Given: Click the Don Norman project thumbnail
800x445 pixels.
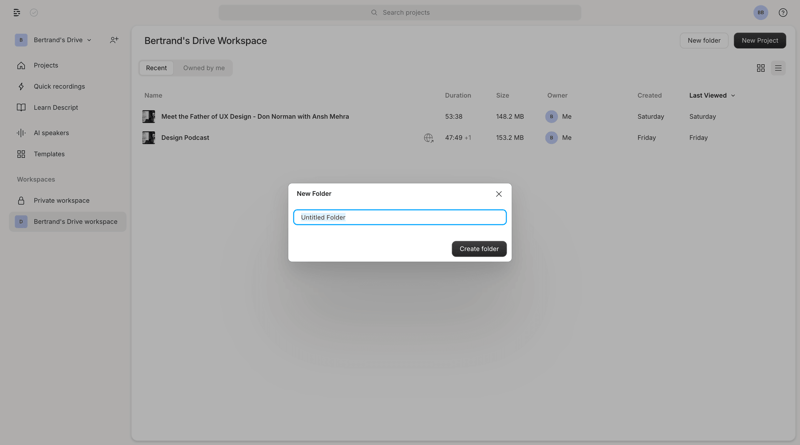Looking at the screenshot, I should (x=148, y=116).
